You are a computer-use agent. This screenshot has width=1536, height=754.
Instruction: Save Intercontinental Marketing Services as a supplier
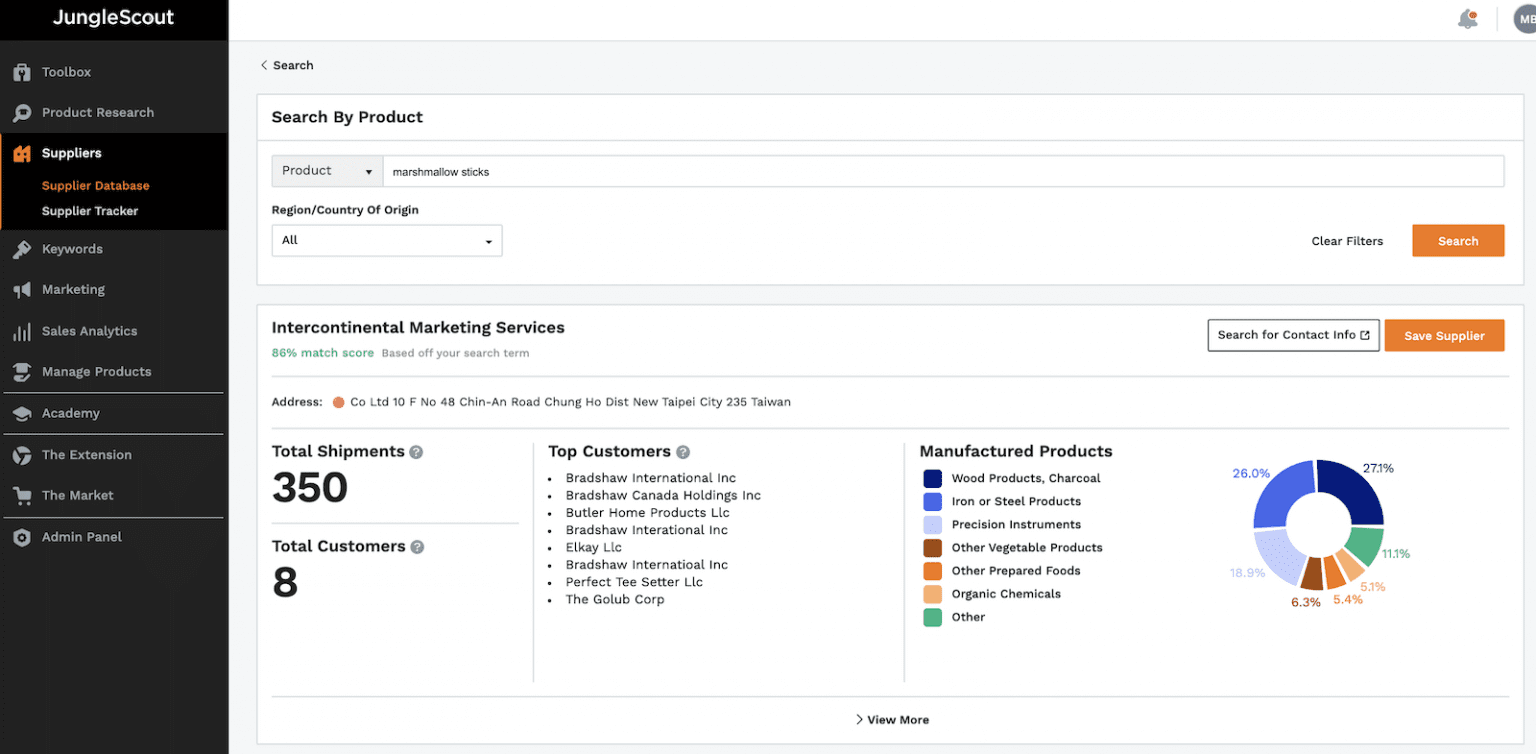pyautogui.click(x=1444, y=335)
